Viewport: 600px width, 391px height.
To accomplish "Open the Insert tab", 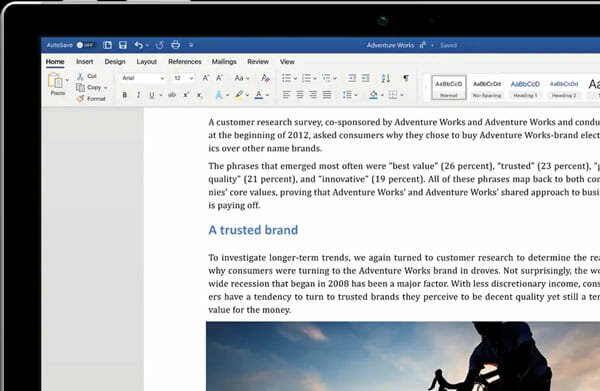I will [x=85, y=62].
